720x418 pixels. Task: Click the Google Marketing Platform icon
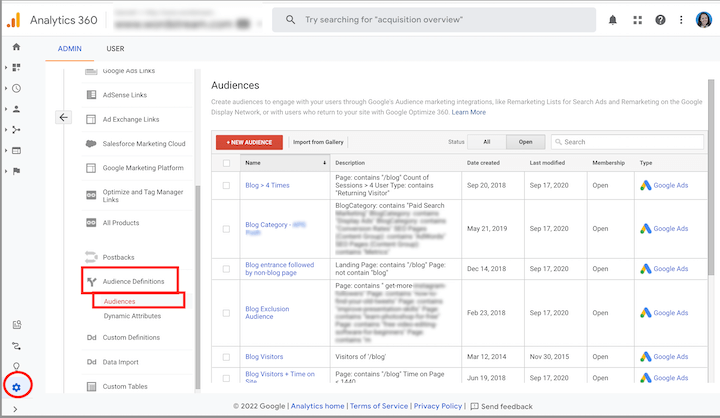91,168
